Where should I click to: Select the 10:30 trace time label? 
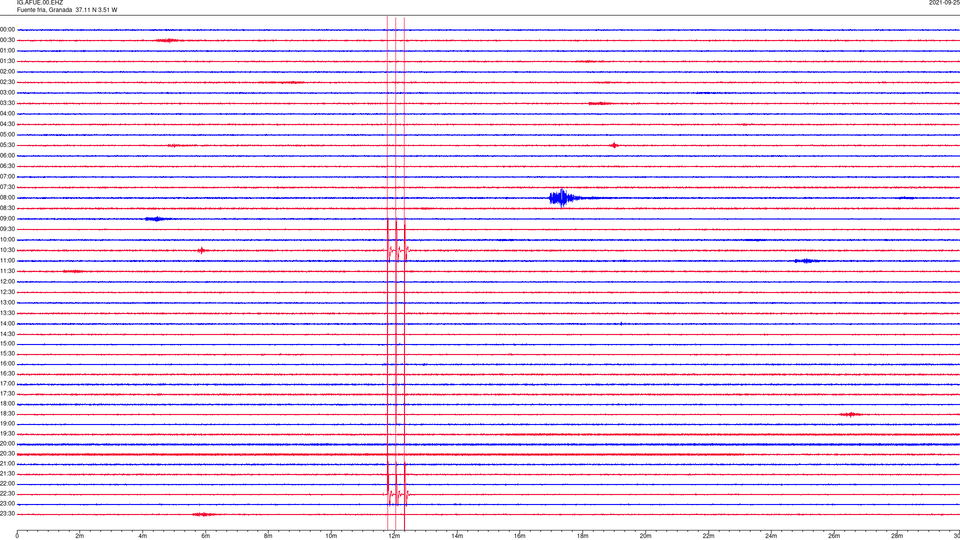[x=7, y=250]
